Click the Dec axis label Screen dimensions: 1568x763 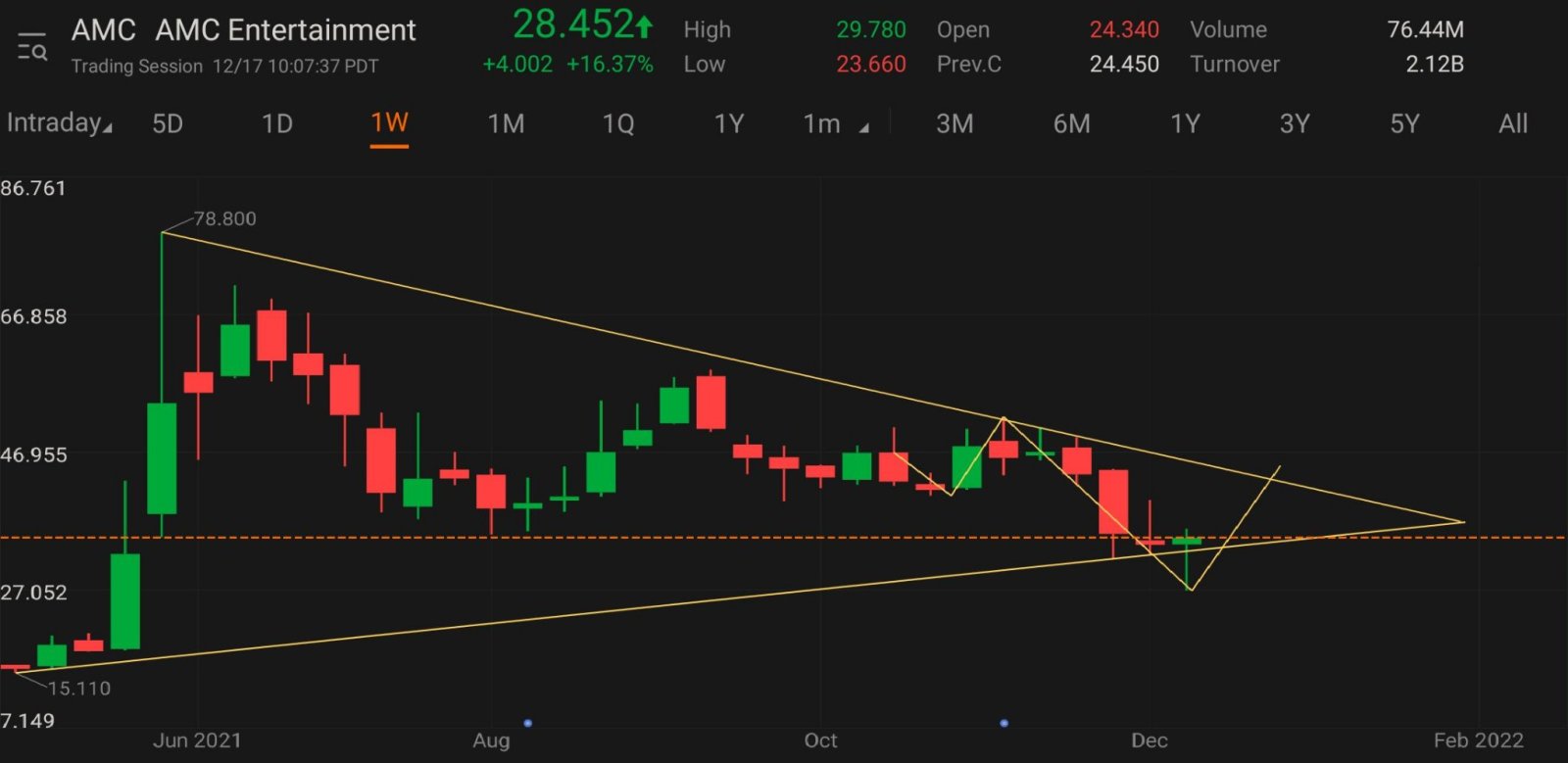click(x=1149, y=740)
